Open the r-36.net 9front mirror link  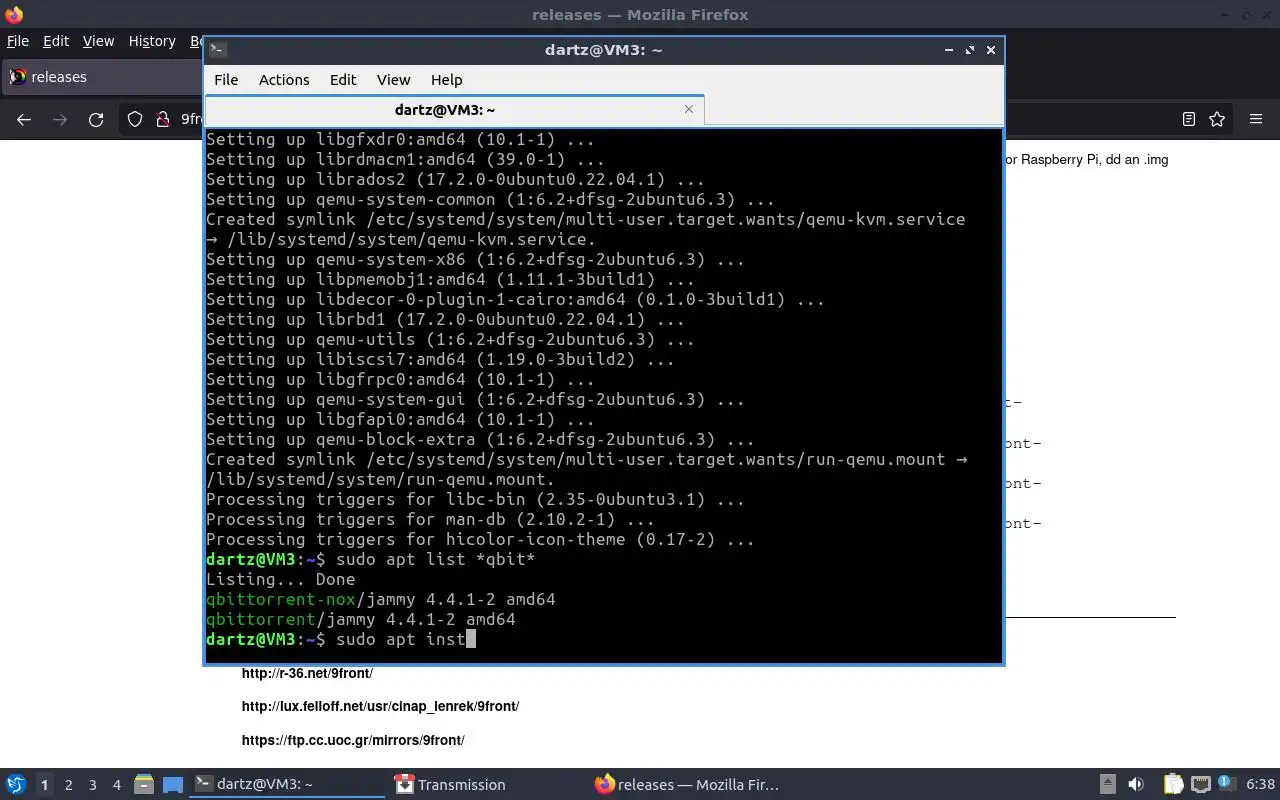tap(307, 673)
